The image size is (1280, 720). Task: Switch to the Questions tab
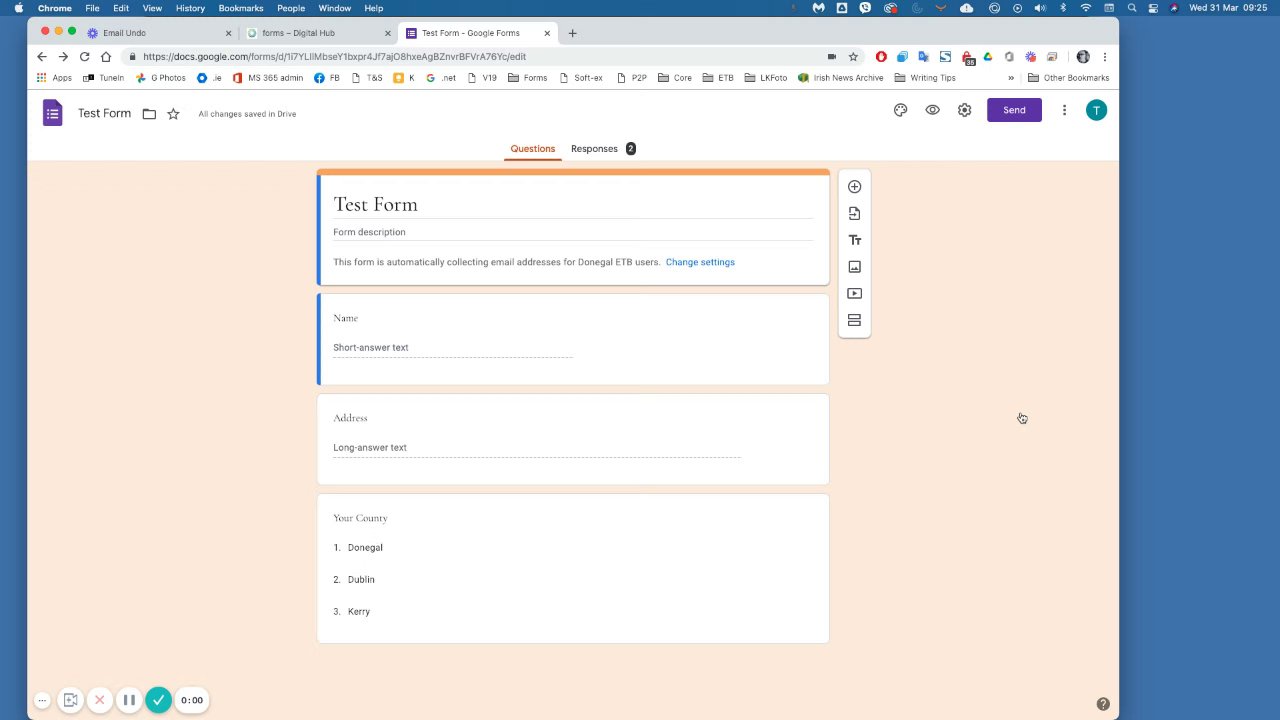pos(532,149)
